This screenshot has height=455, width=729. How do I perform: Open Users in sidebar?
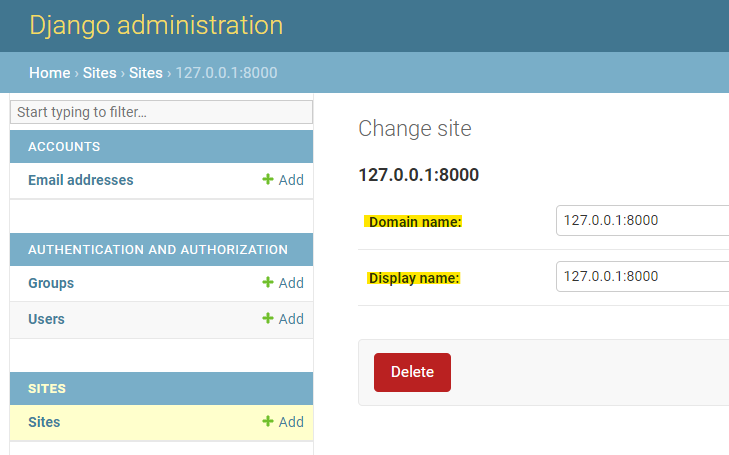46,319
